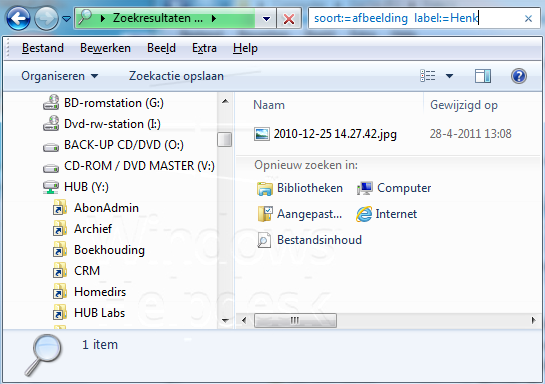Screen dimensions: 545x384
Task: Open the CRM folder shortcut
Action: pos(87,271)
